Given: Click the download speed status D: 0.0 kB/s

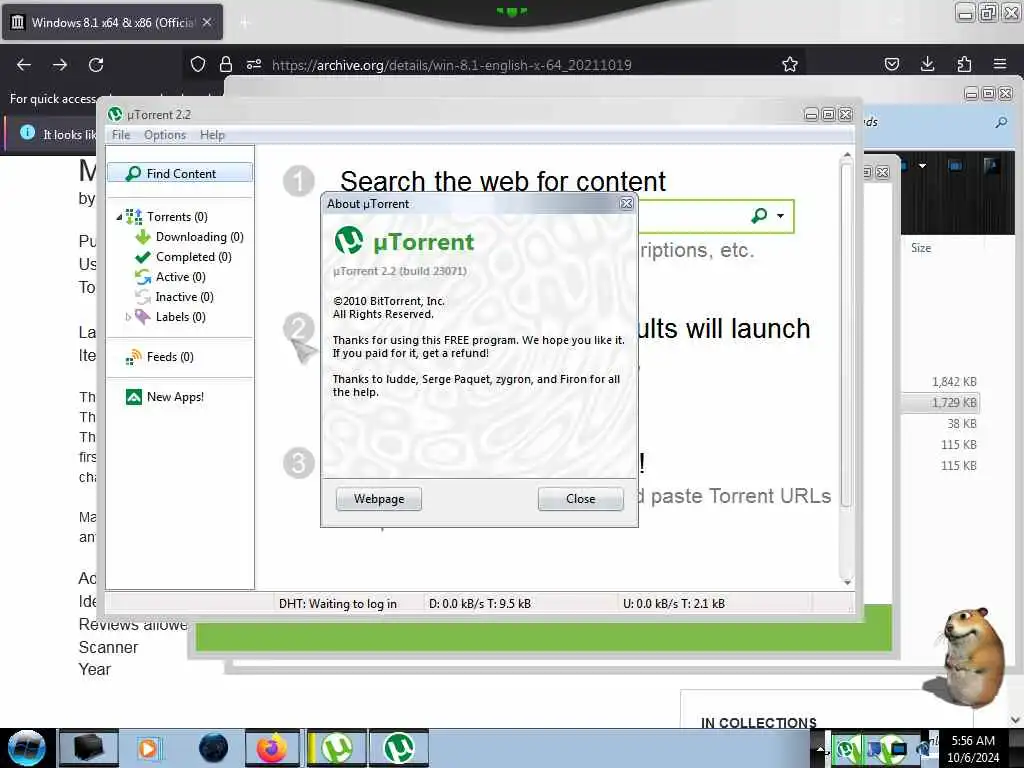Looking at the screenshot, I should tap(479, 603).
